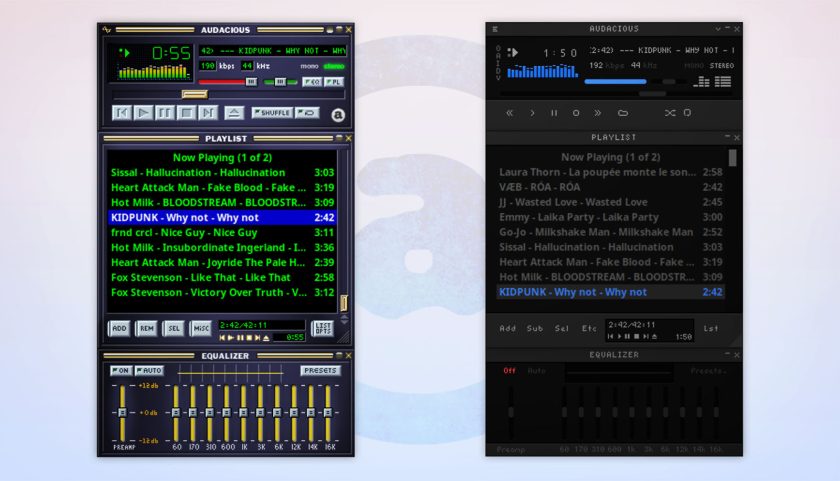The width and height of the screenshot is (840, 481).
Task: Select 'Laura Thorn - La poupée monte le son' track
Action: (611, 172)
